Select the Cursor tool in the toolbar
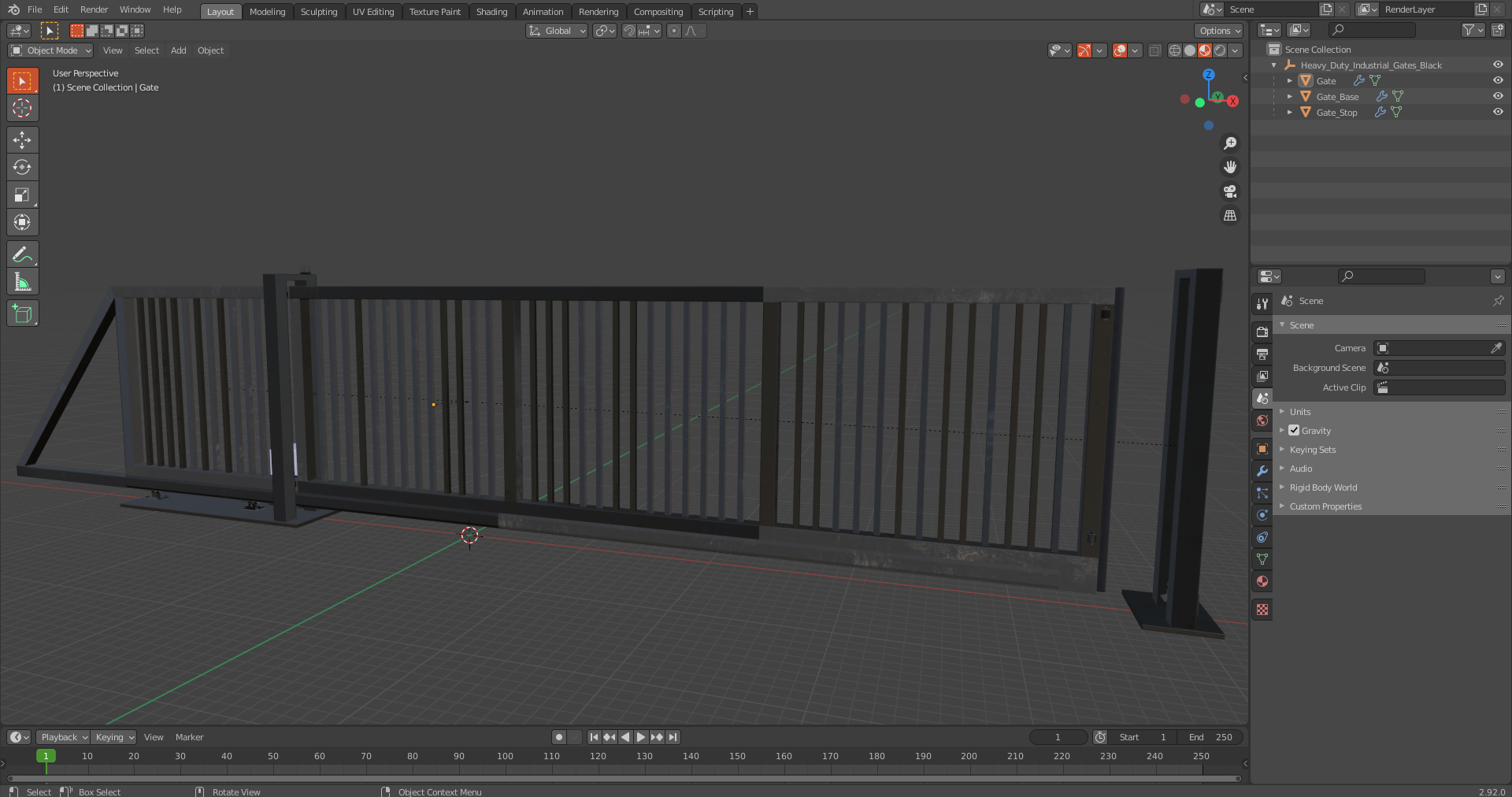This screenshot has height=797, width=1512. pyautogui.click(x=22, y=108)
